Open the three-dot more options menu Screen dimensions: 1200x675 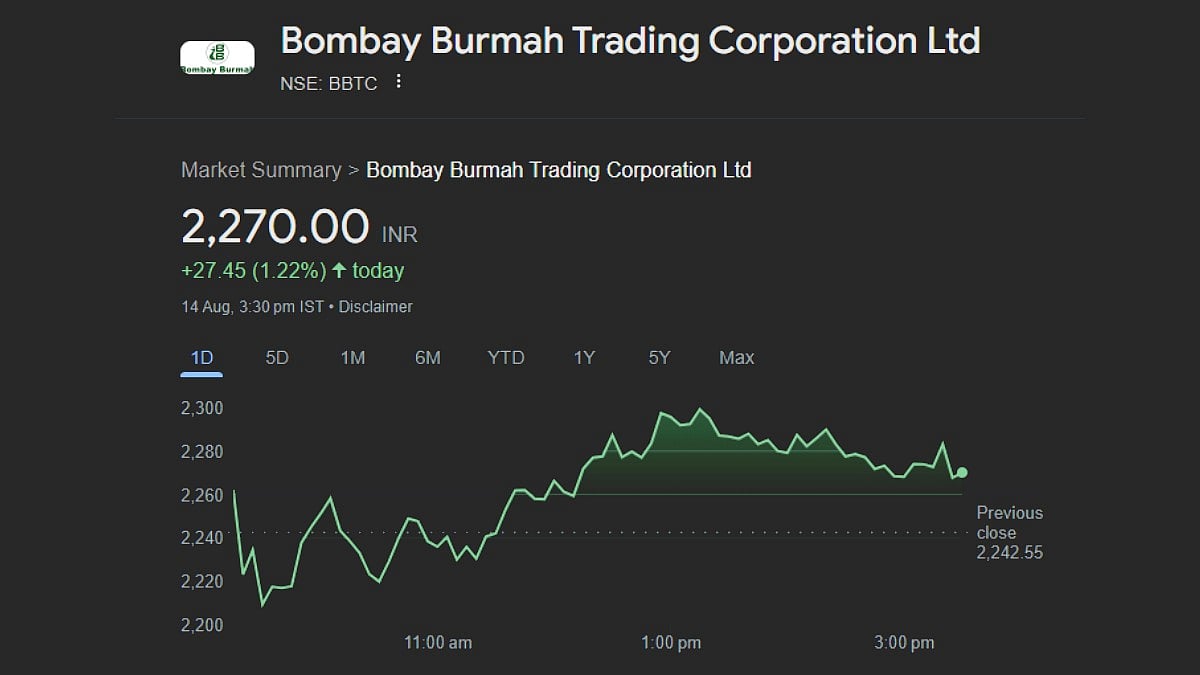tap(399, 82)
